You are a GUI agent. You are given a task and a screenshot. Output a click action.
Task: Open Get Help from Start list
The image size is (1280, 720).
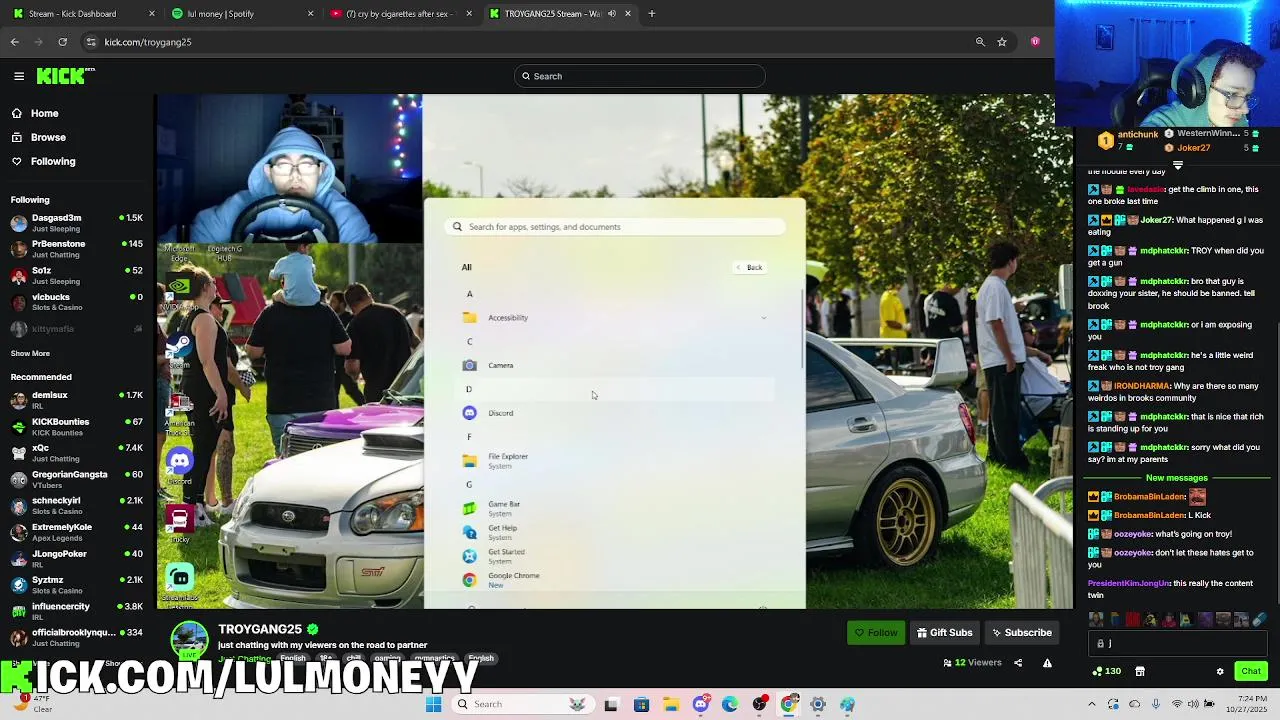[x=615, y=532]
